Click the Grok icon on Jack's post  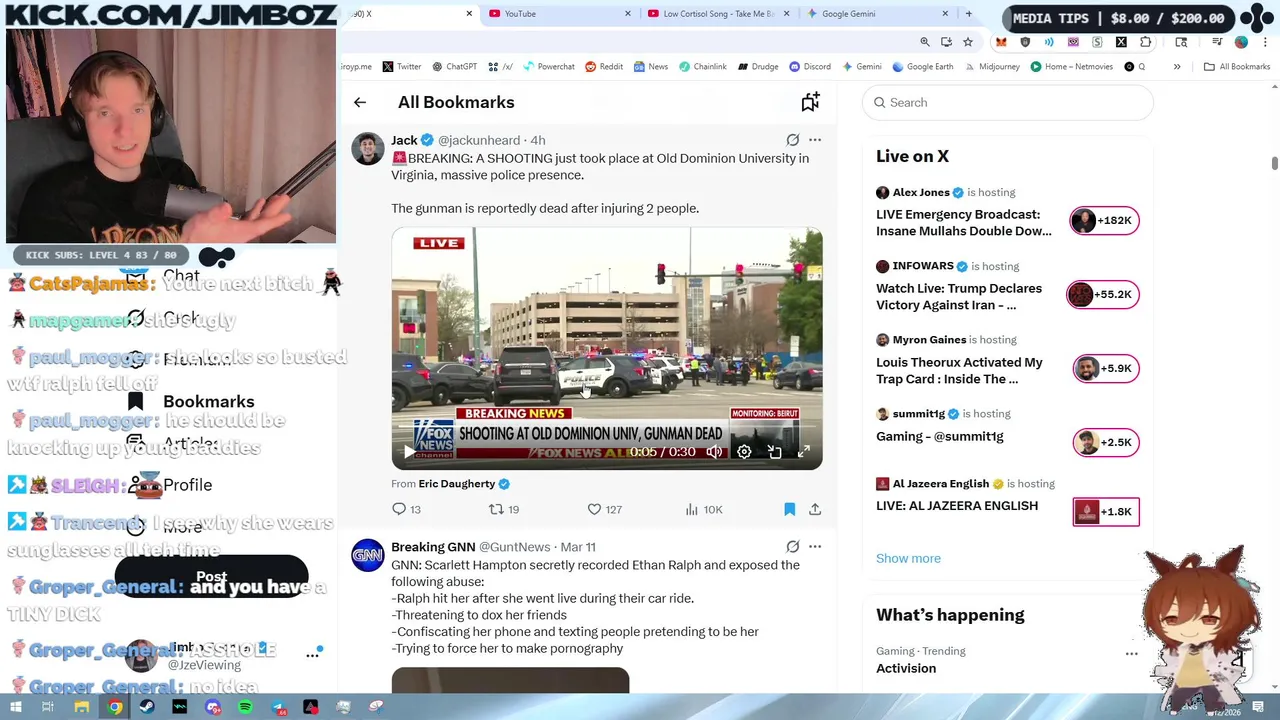click(792, 140)
